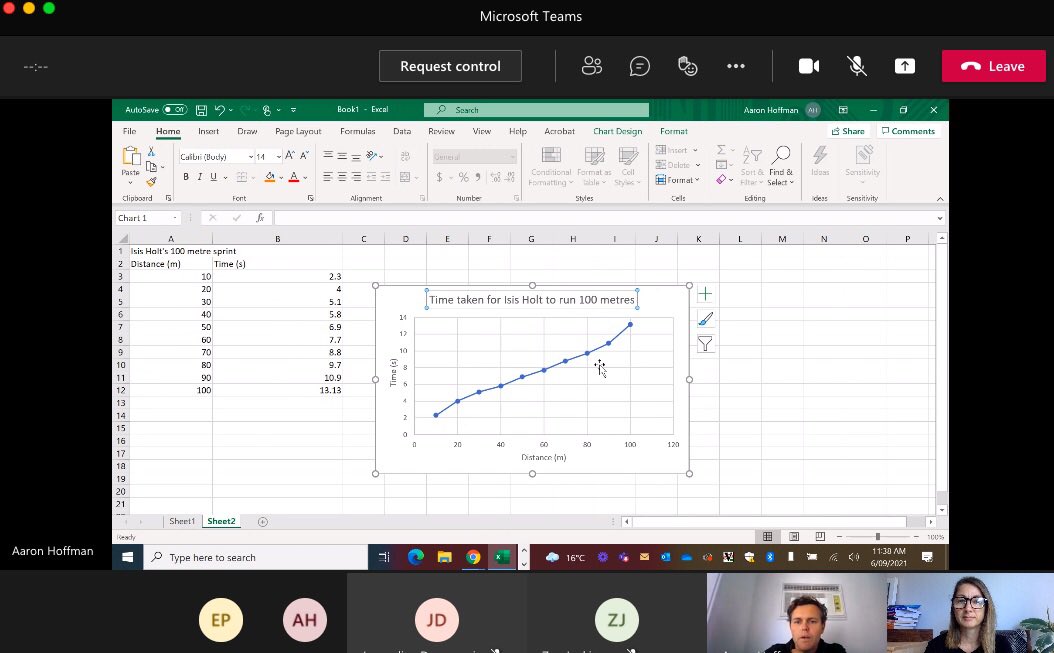Image resolution: width=1054 pixels, height=653 pixels.
Task: Click the Excel Search box
Action: [536, 110]
